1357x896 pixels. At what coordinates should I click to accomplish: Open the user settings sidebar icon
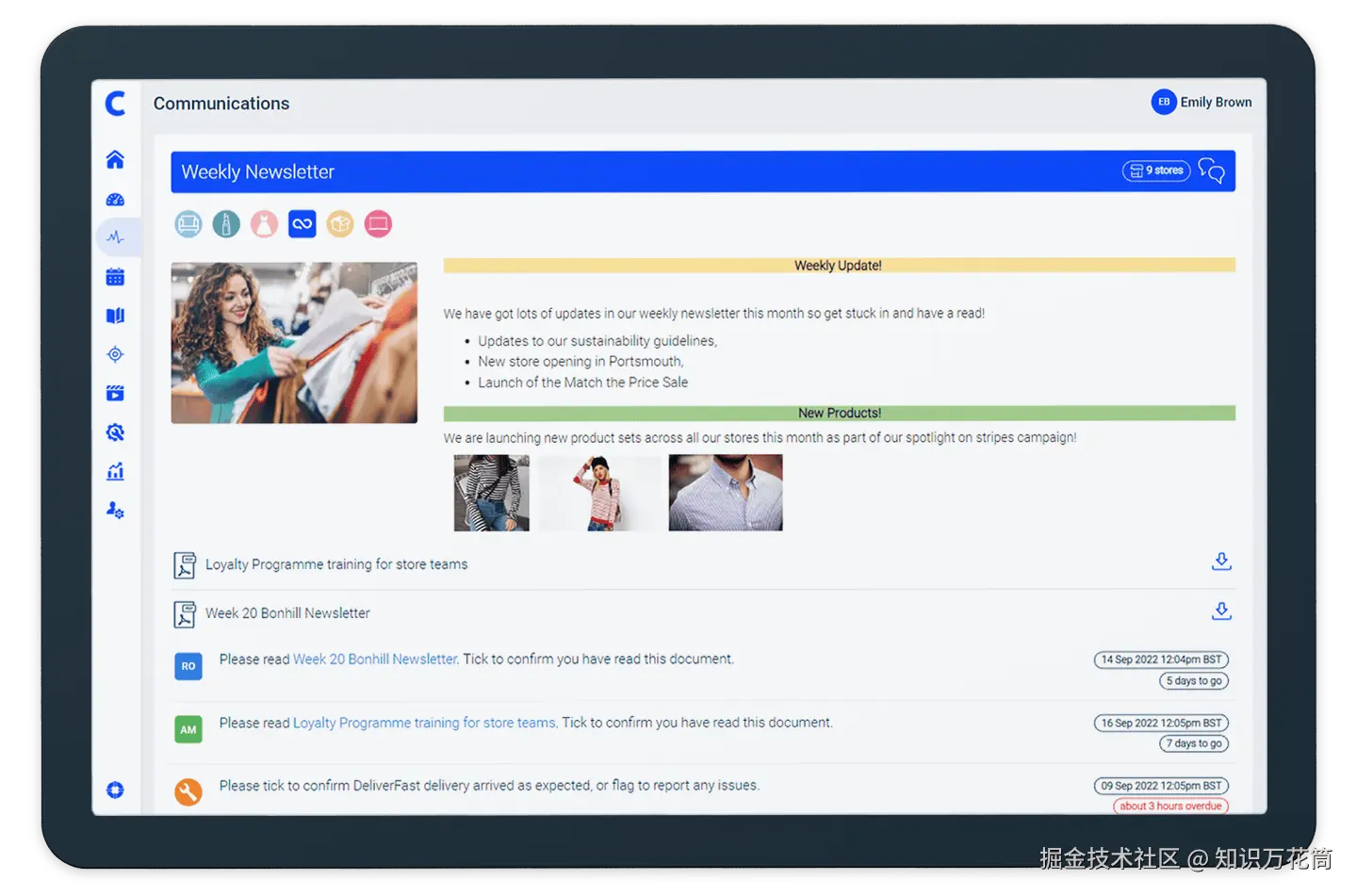tap(115, 510)
